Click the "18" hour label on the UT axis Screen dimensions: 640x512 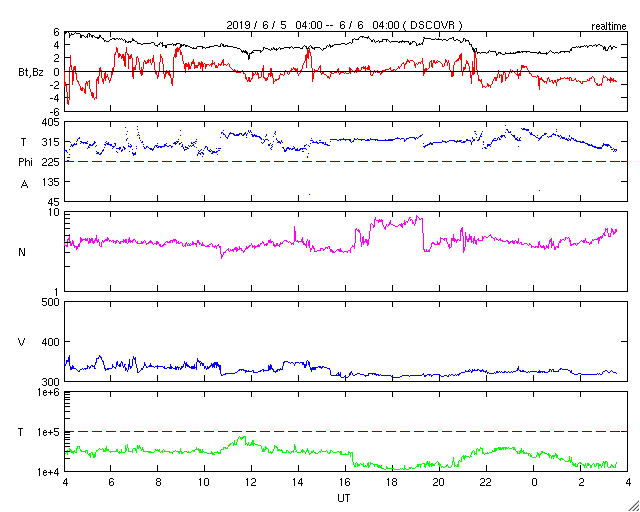(392, 482)
